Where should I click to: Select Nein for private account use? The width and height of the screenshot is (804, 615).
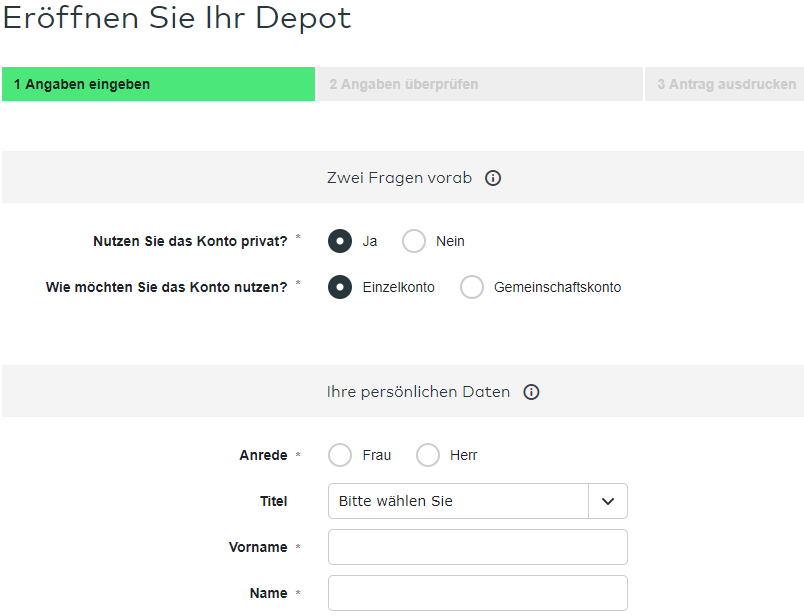point(414,241)
